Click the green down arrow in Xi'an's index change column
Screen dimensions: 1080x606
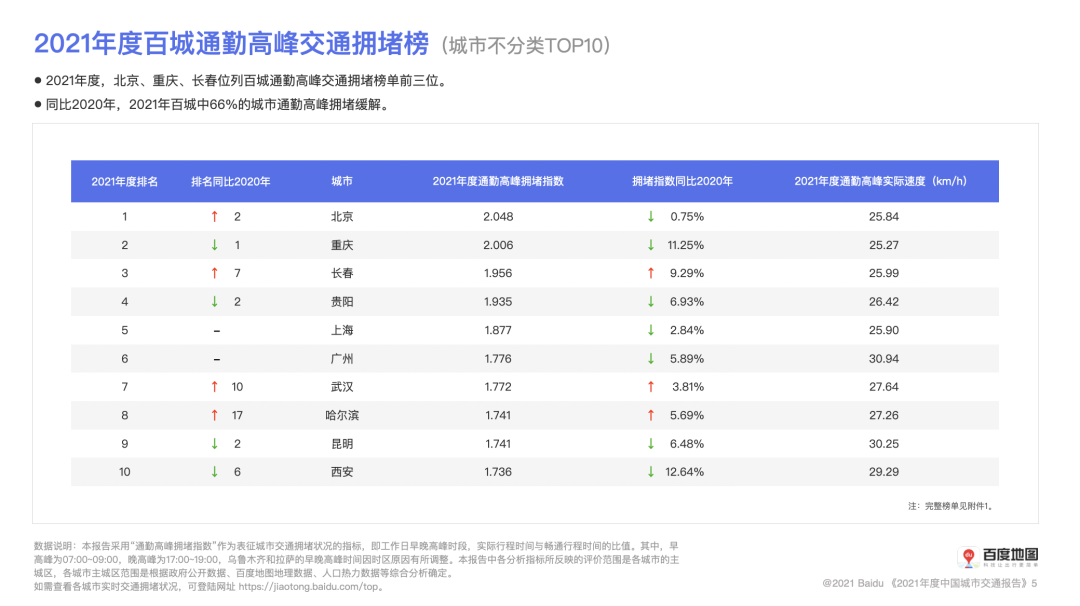point(649,471)
